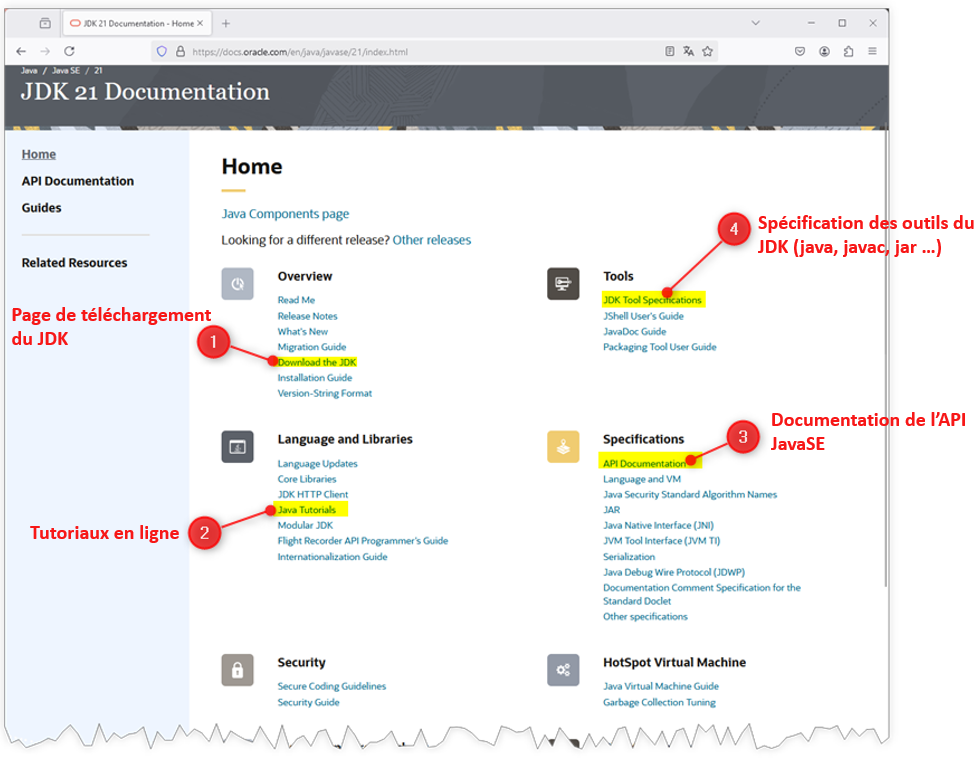Bookmark this page with the star icon

tap(707, 51)
